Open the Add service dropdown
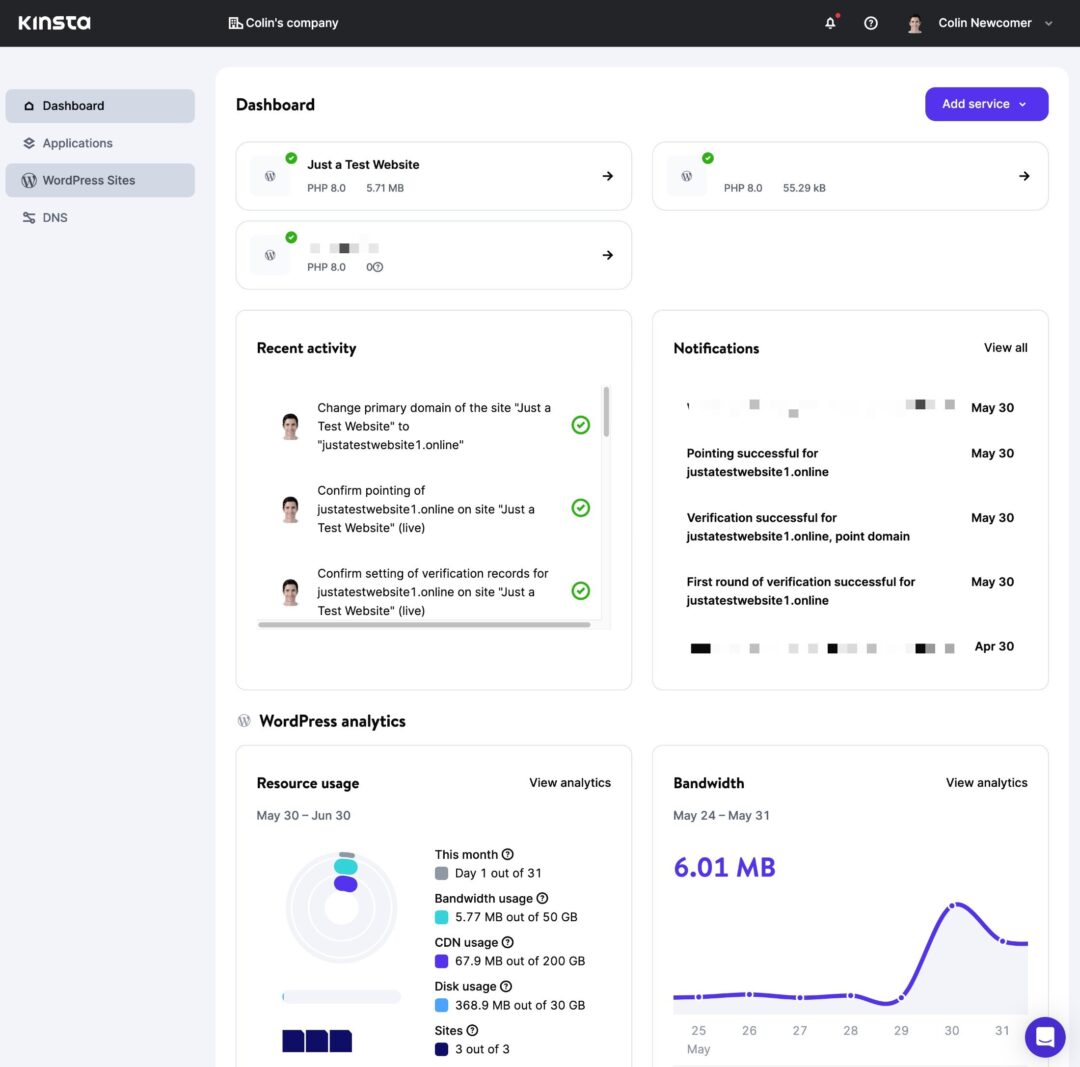This screenshot has height=1067, width=1080. (987, 103)
